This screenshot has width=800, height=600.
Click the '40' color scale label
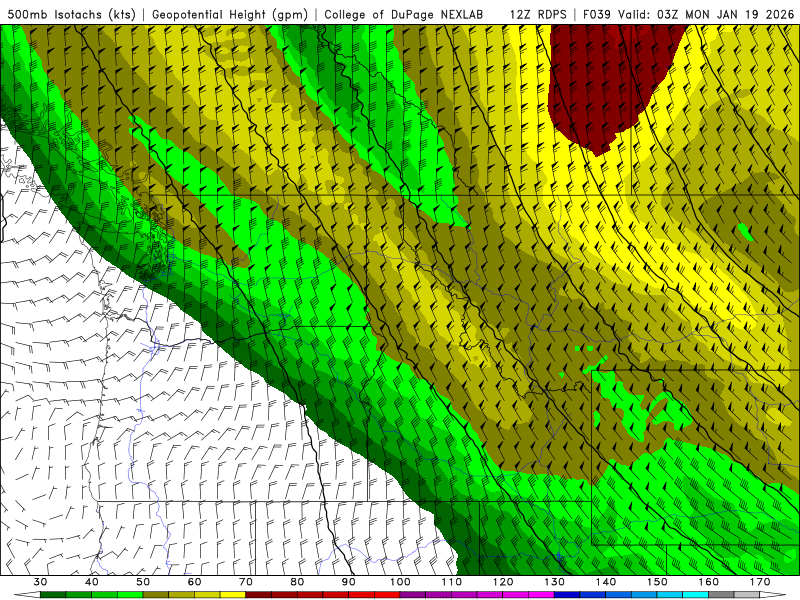click(x=92, y=582)
